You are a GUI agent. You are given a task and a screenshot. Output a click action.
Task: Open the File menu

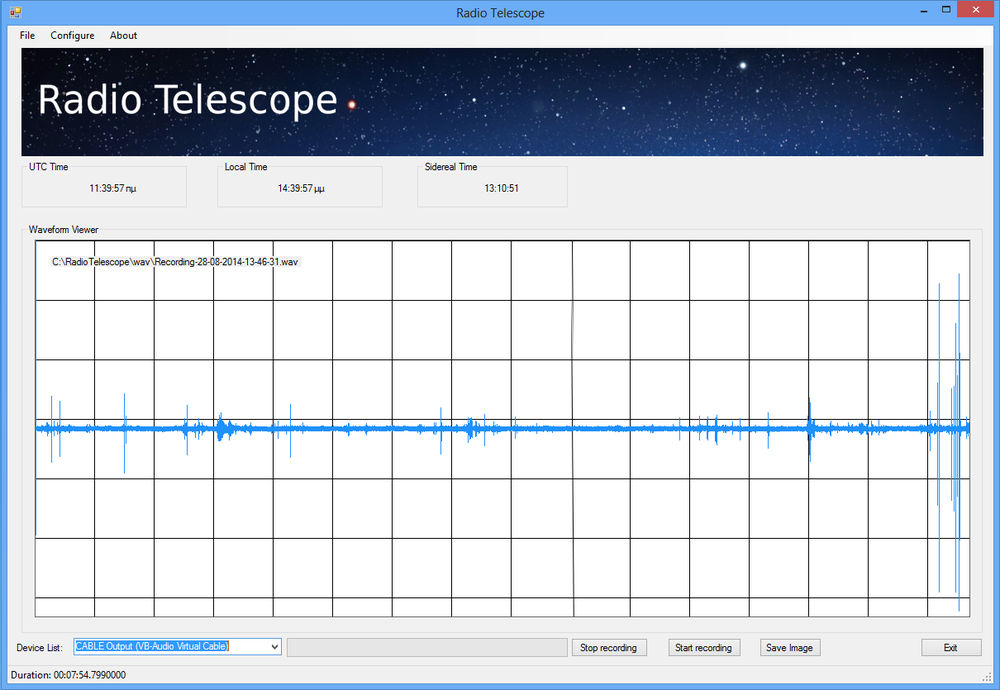coord(26,35)
